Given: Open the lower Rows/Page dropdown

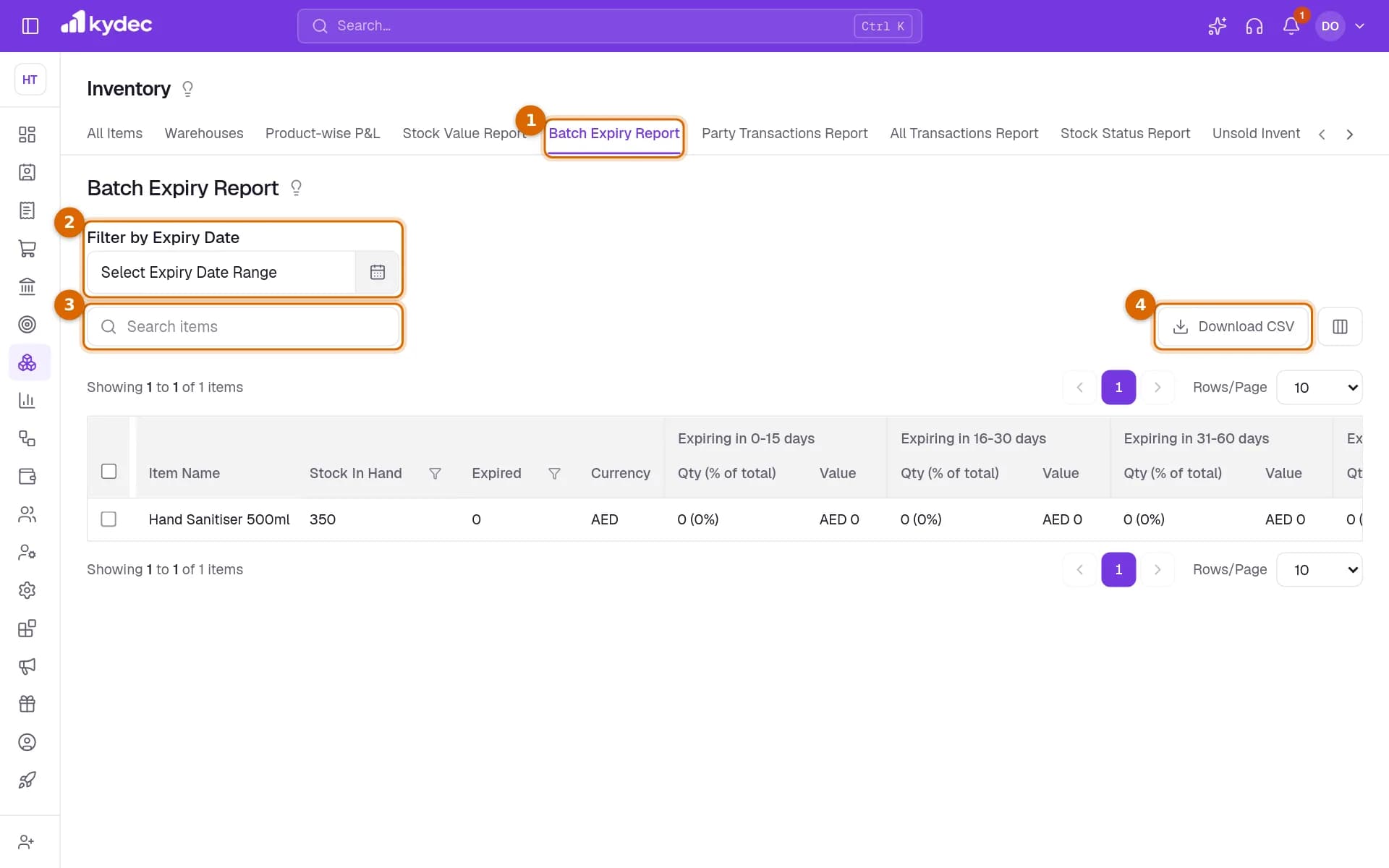Looking at the screenshot, I should (1320, 570).
